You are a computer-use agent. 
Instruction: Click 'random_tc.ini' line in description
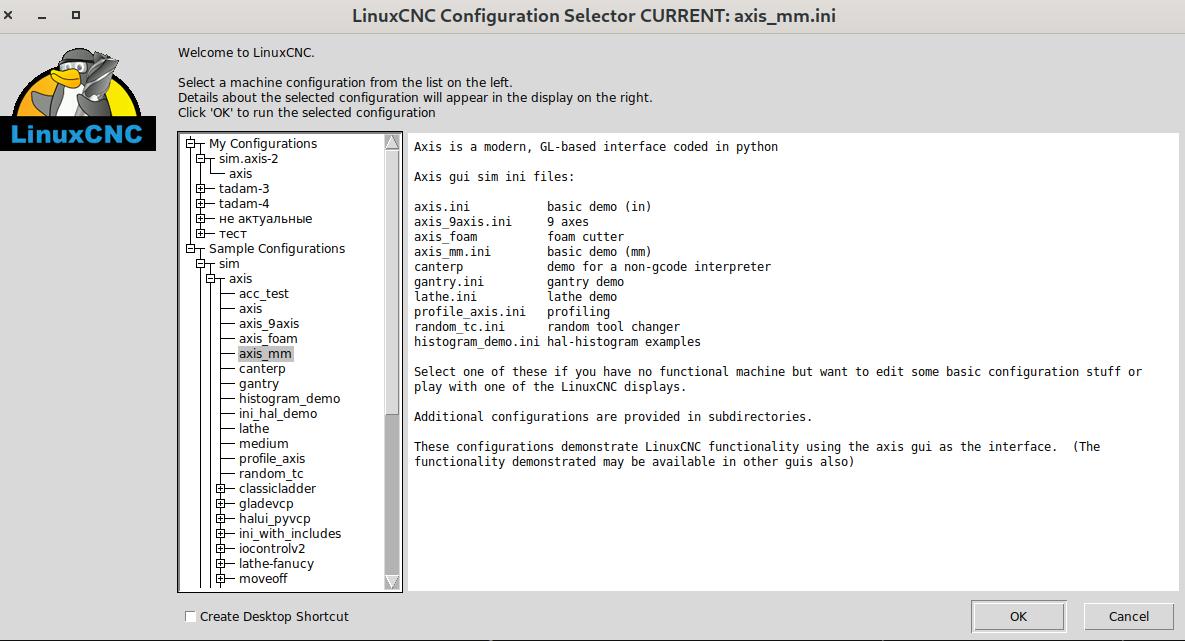[546, 327]
